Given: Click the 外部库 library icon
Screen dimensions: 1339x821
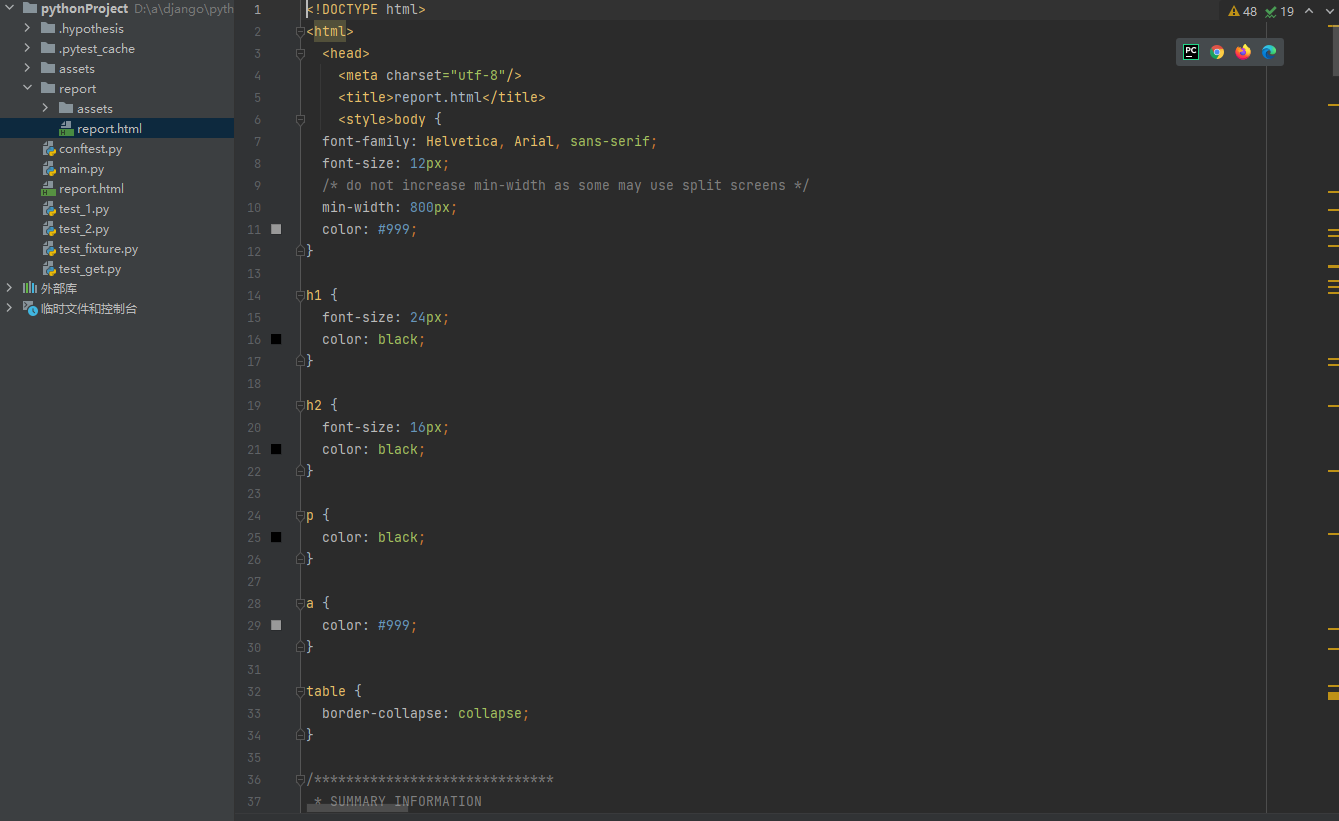Looking at the screenshot, I should point(30,288).
